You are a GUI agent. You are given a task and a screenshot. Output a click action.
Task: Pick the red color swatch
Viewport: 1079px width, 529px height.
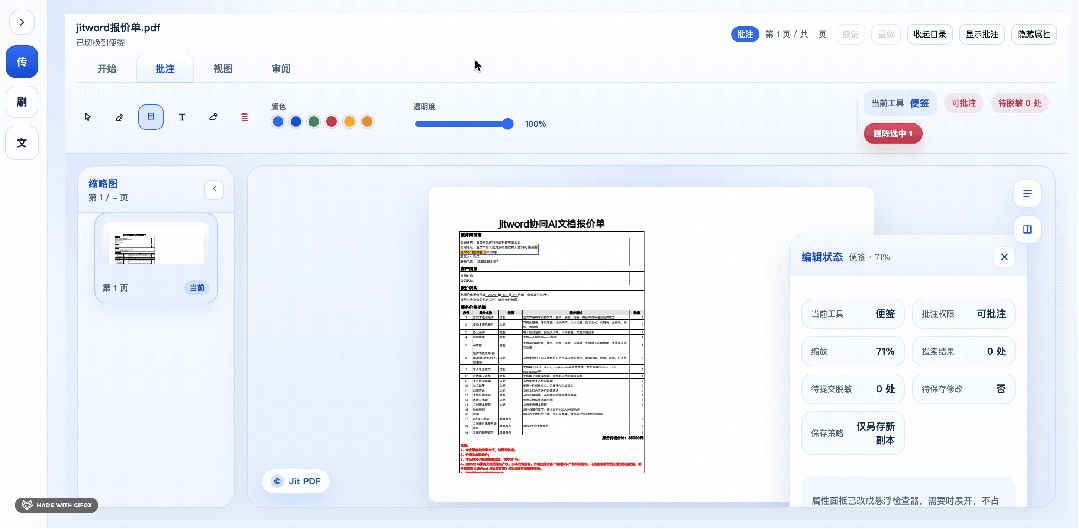click(x=332, y=122)
